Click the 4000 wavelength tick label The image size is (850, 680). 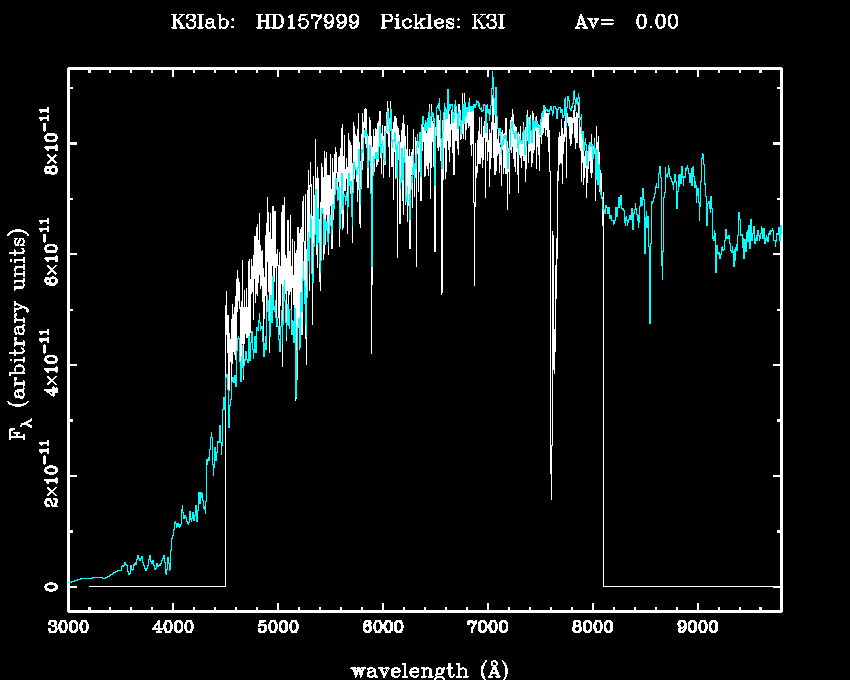point(173,628)
